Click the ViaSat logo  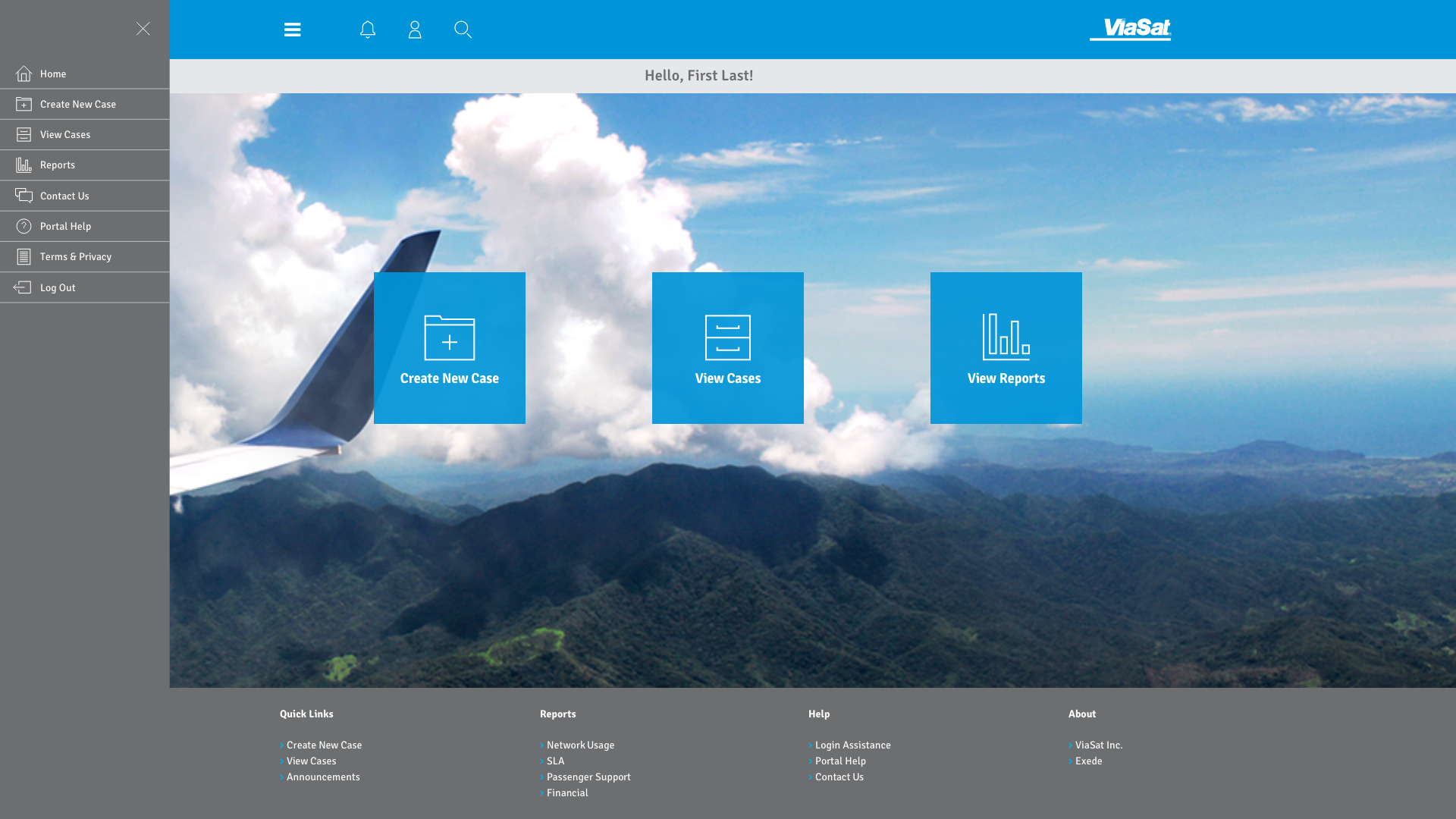1130,29
